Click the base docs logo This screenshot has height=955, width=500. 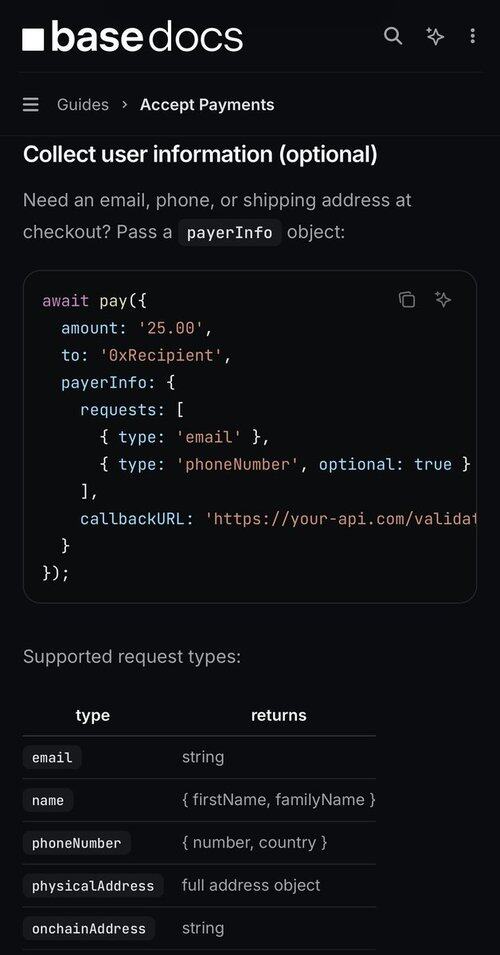[133, 37]
